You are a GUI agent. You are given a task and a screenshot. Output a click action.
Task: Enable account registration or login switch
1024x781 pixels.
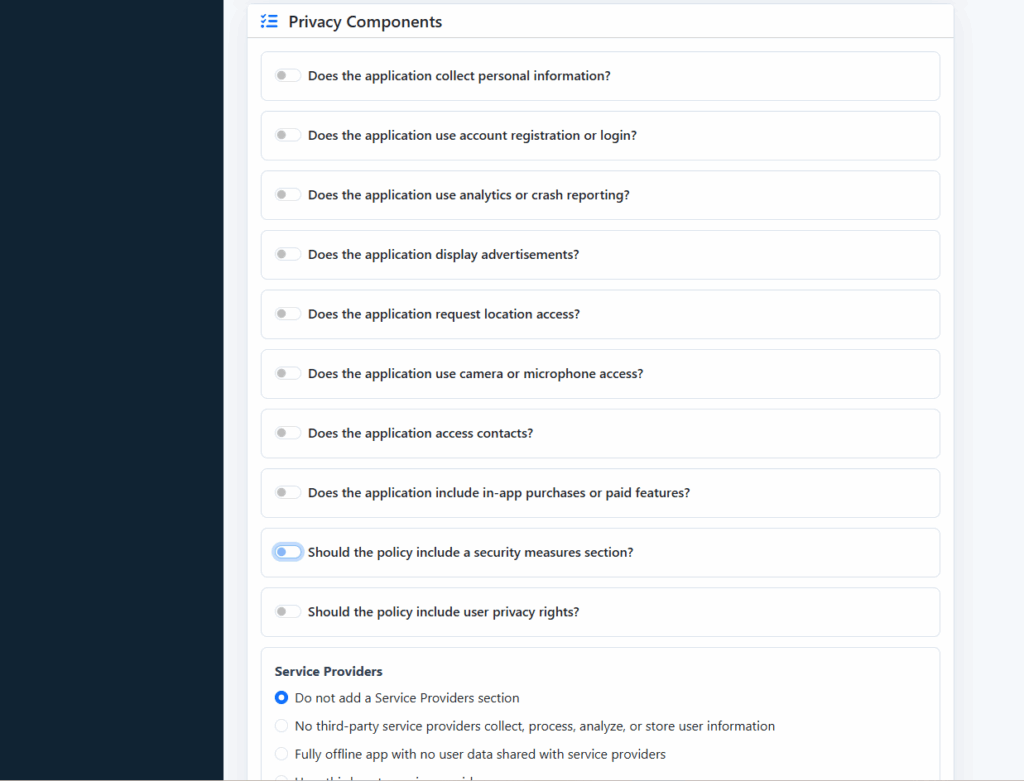click(287, 135)
